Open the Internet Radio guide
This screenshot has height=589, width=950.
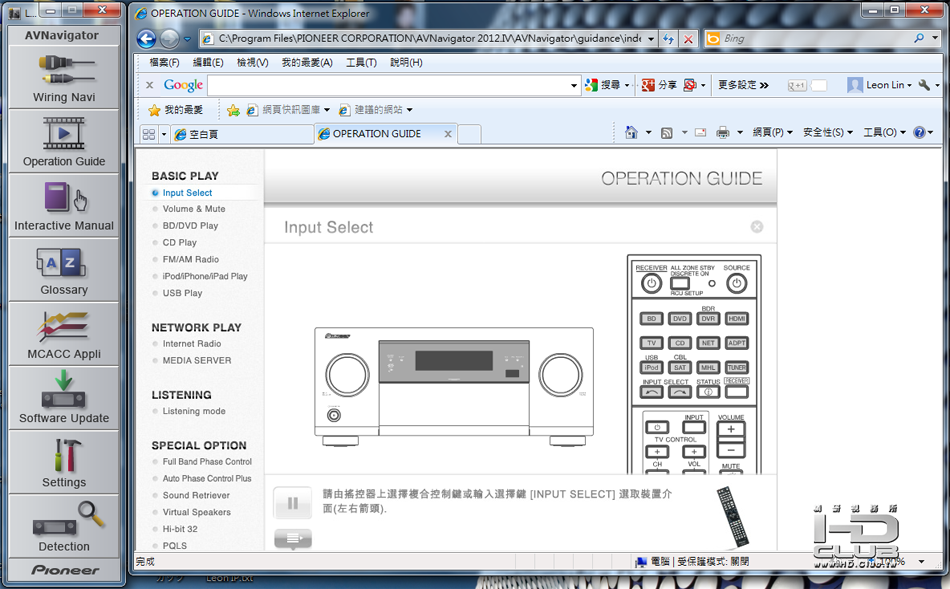pyautogui.click(x=191, y=344)
